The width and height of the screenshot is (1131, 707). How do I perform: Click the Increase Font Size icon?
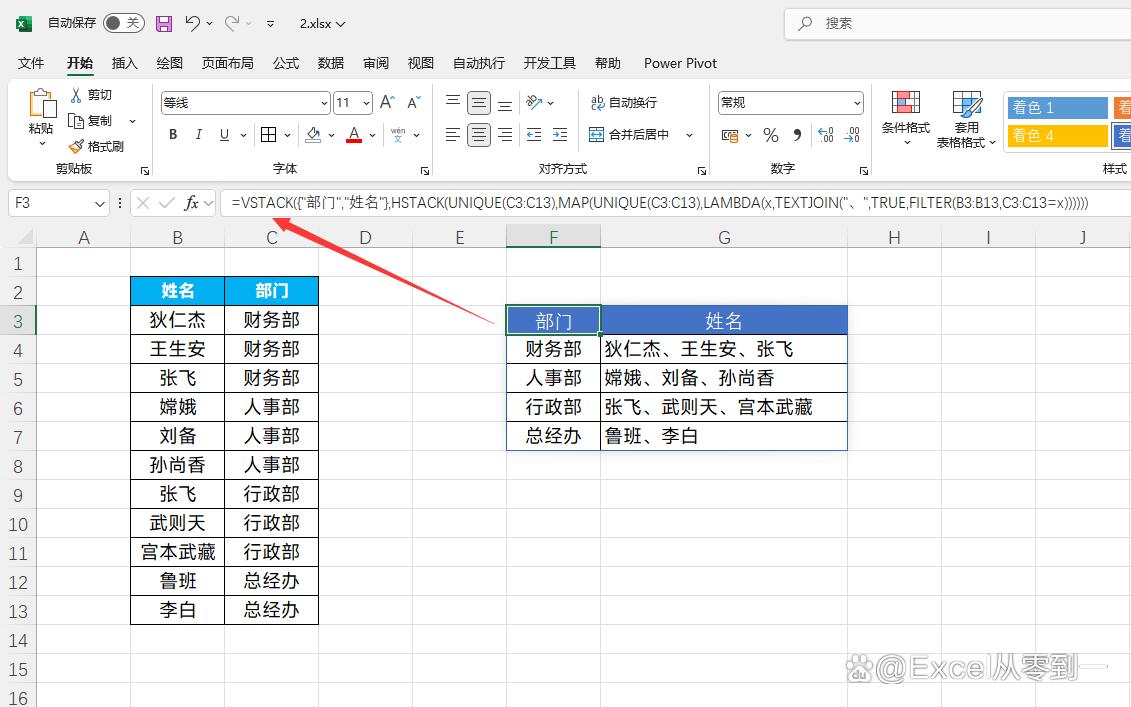tap(387, 103)
